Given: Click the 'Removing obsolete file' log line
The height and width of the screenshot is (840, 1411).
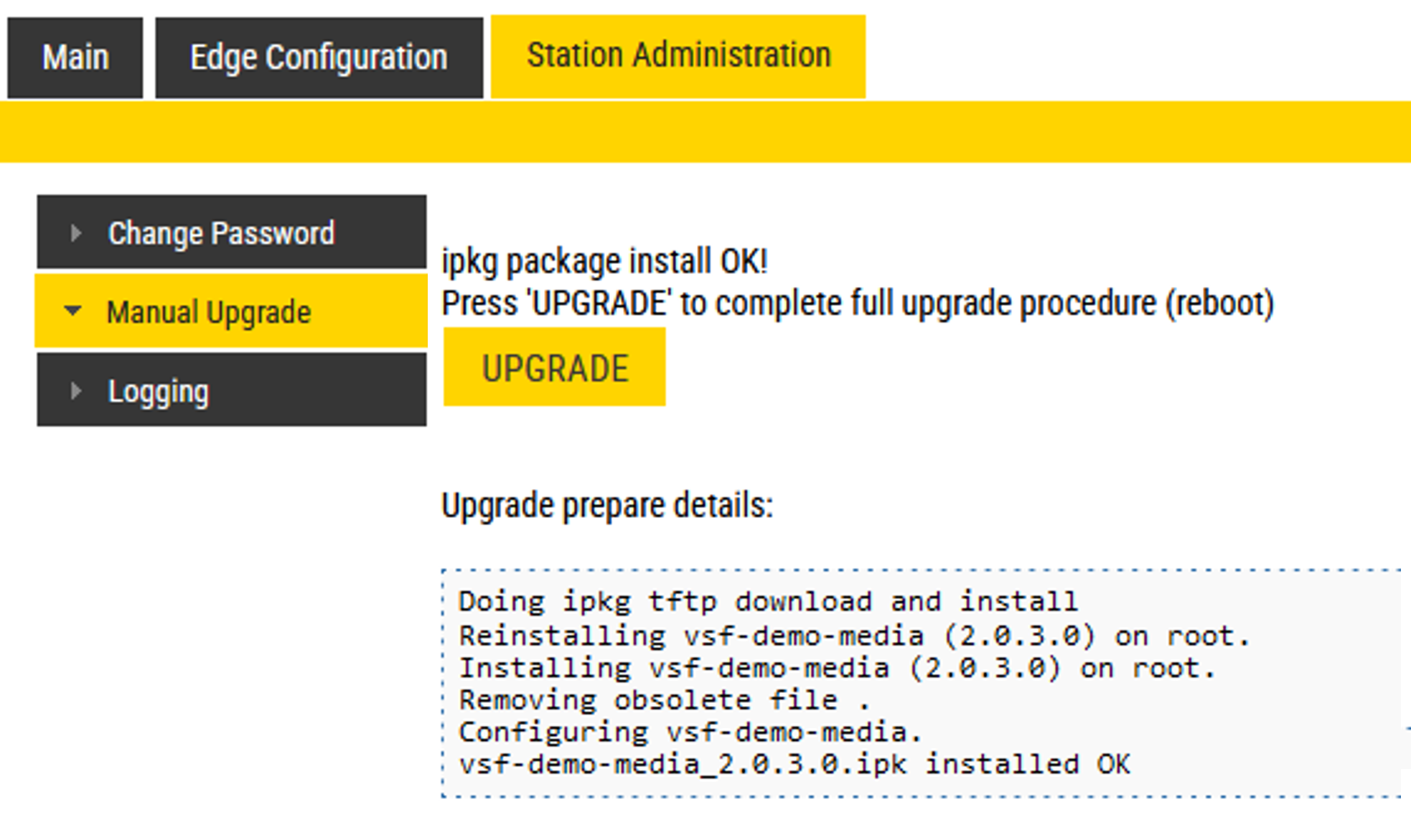Looking at the screenshot, I should click(x=664, y=699).
